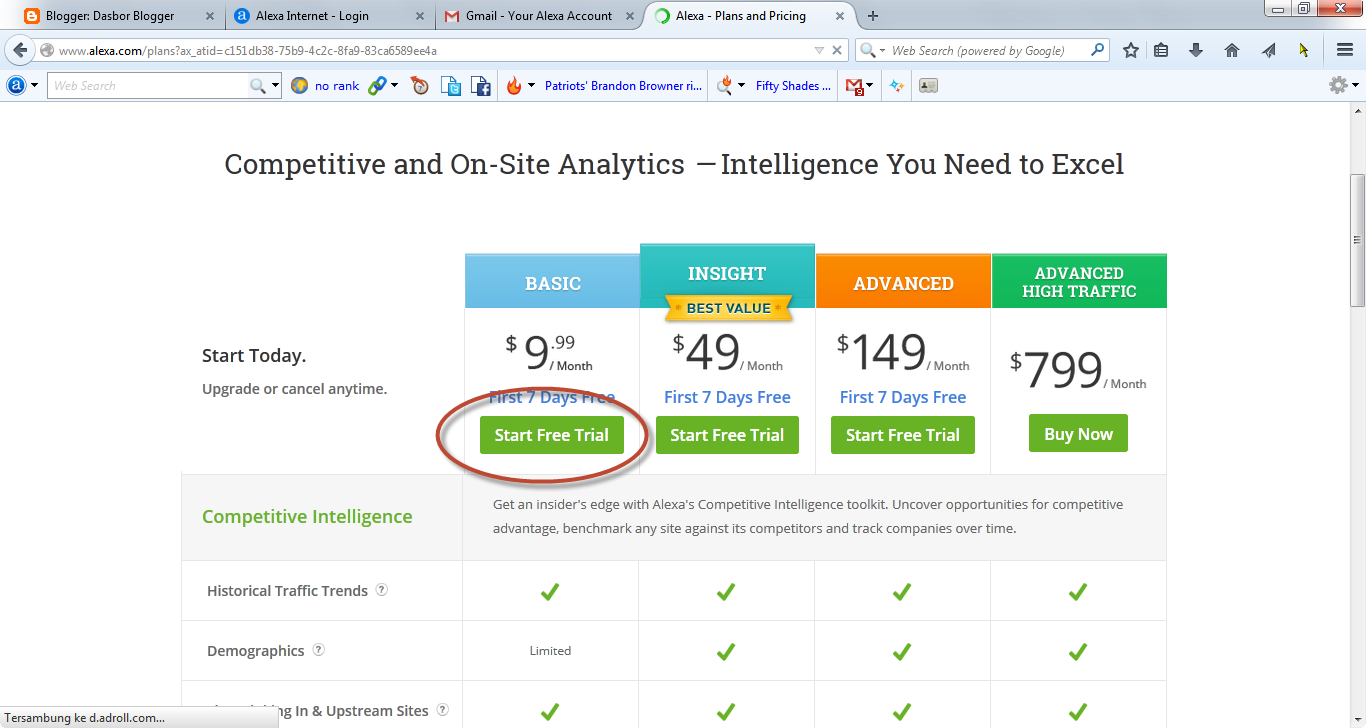Expand the hot pages flame dropdown arrow
Image resolution: width=1366 pixels, height=728 pixels.
[x=532, y=86]
